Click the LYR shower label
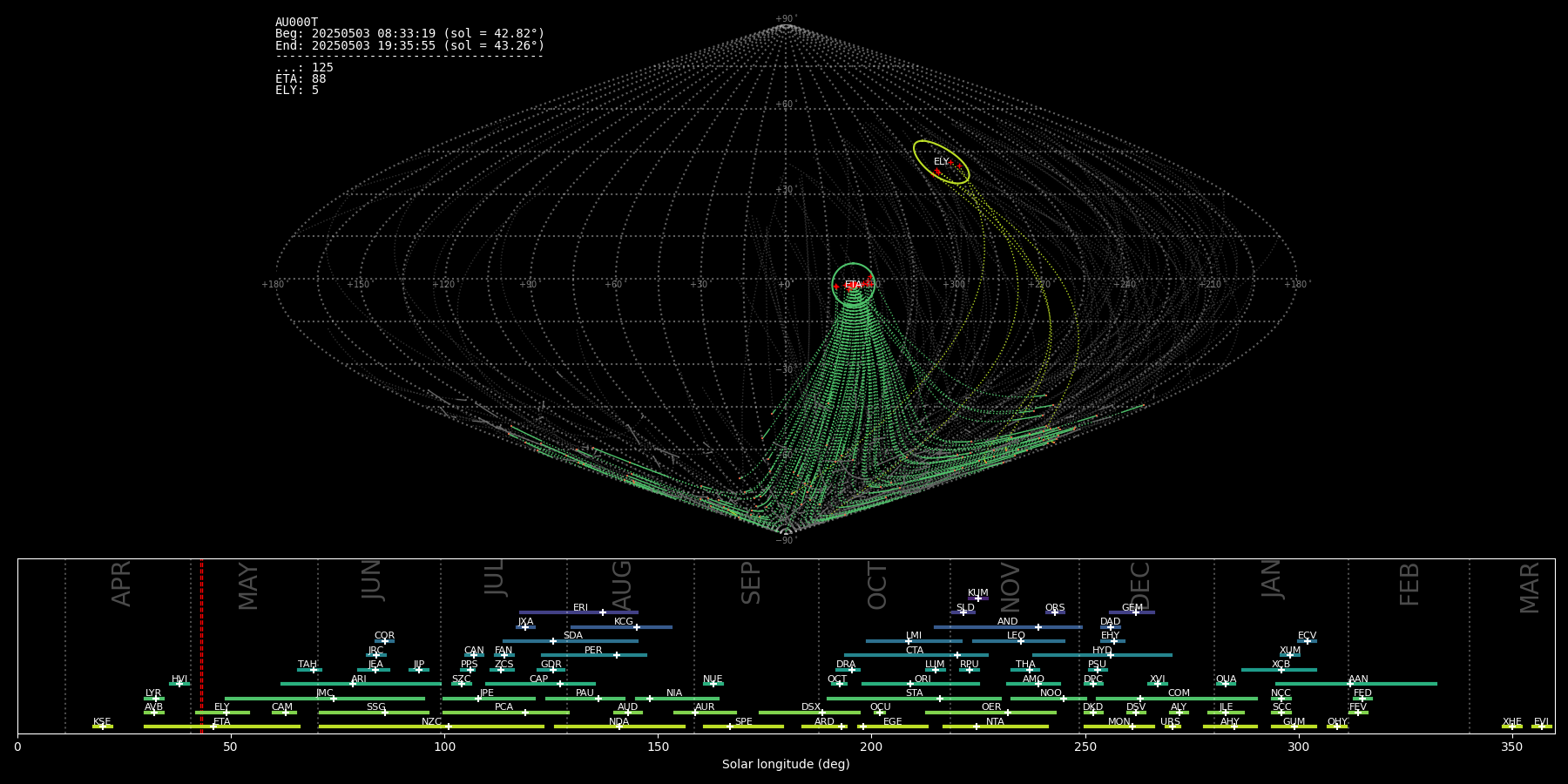 [x=153, y=693]
